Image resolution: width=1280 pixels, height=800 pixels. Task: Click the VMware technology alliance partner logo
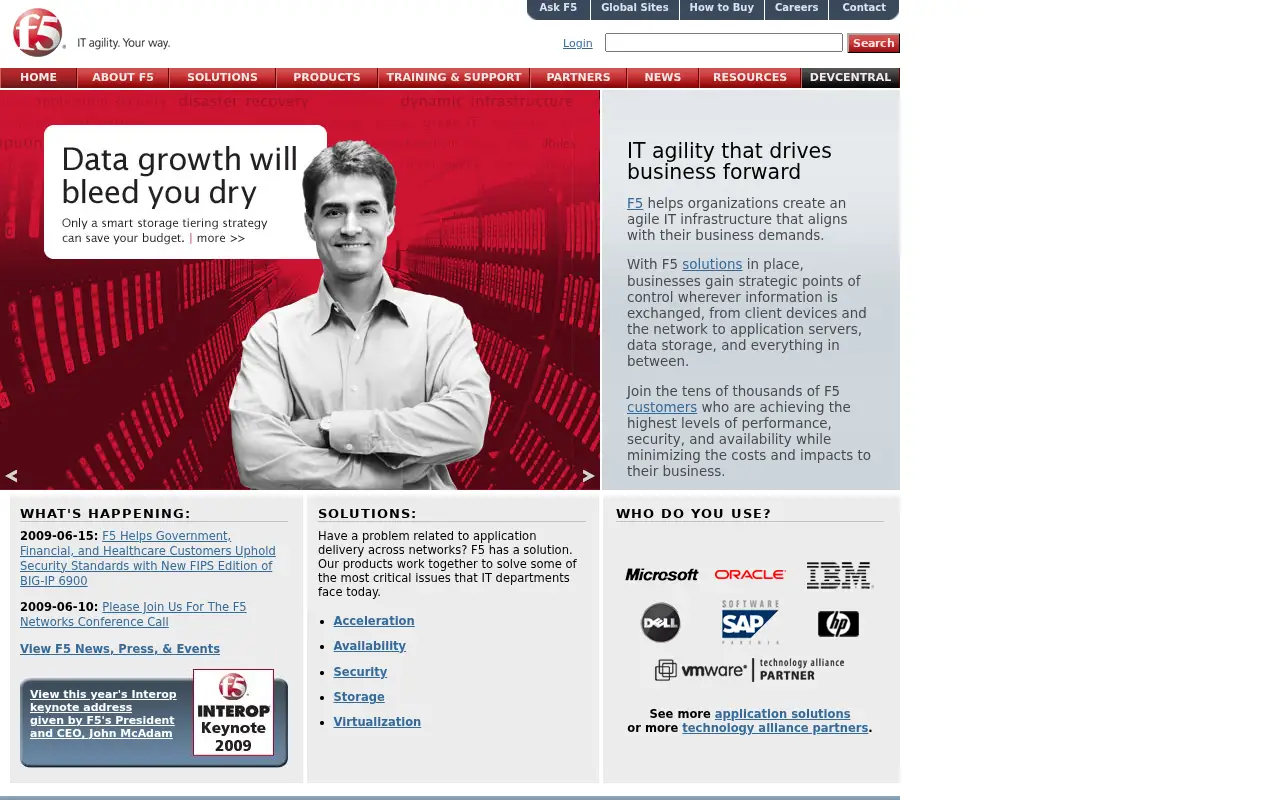(750, 669)
